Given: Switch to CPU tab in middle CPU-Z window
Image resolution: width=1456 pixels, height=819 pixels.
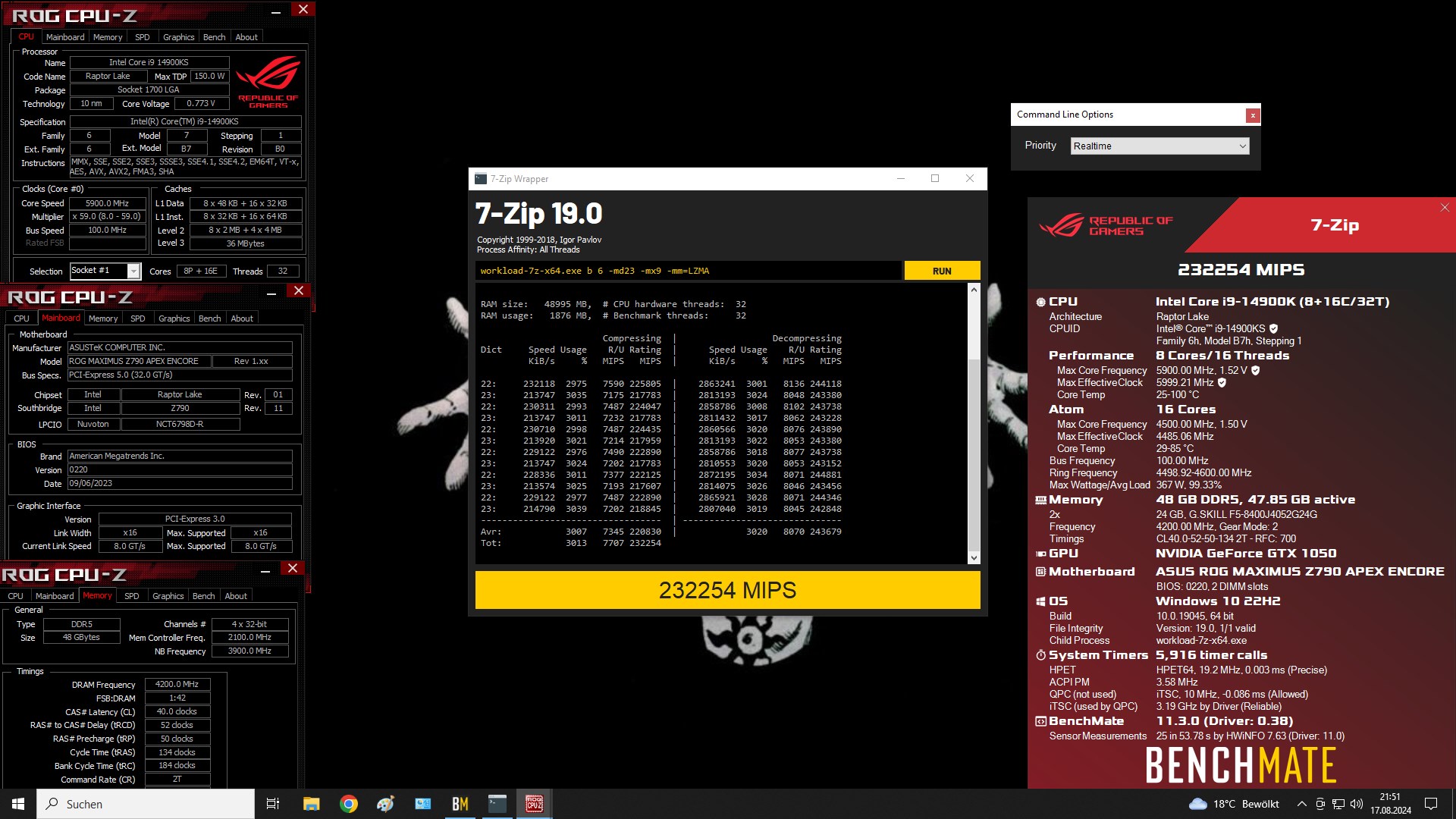Looking at the screenshot, I should click(21, 318).
